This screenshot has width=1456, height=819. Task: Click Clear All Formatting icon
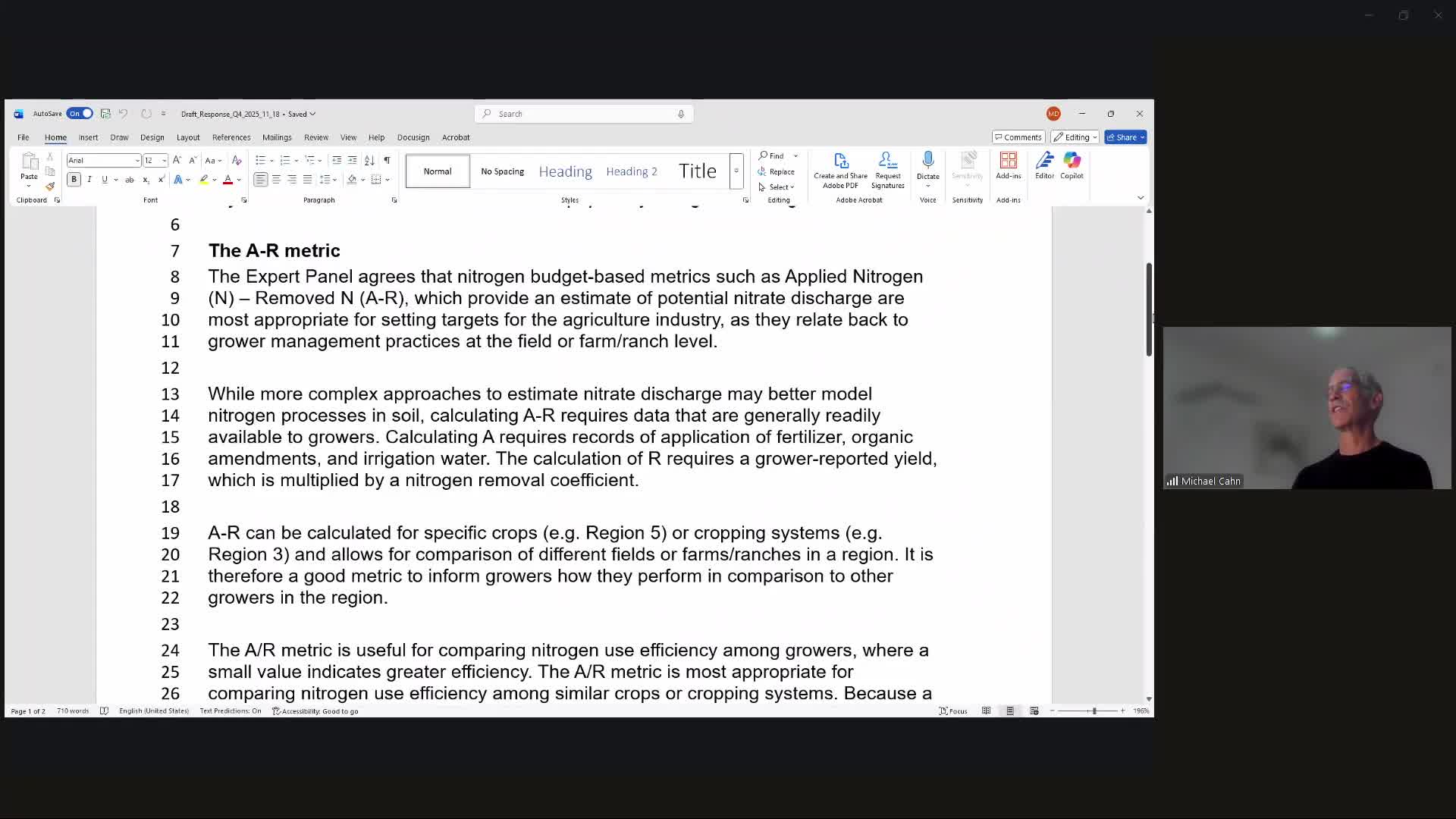tap(237, 160)
